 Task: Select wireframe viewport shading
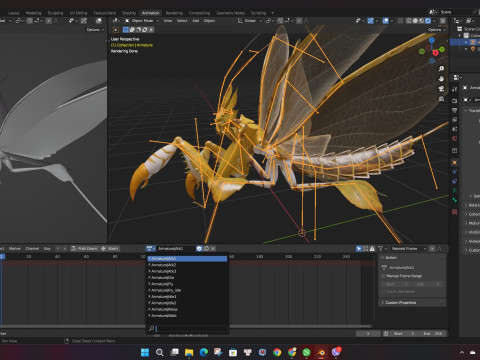coord(409,21)
